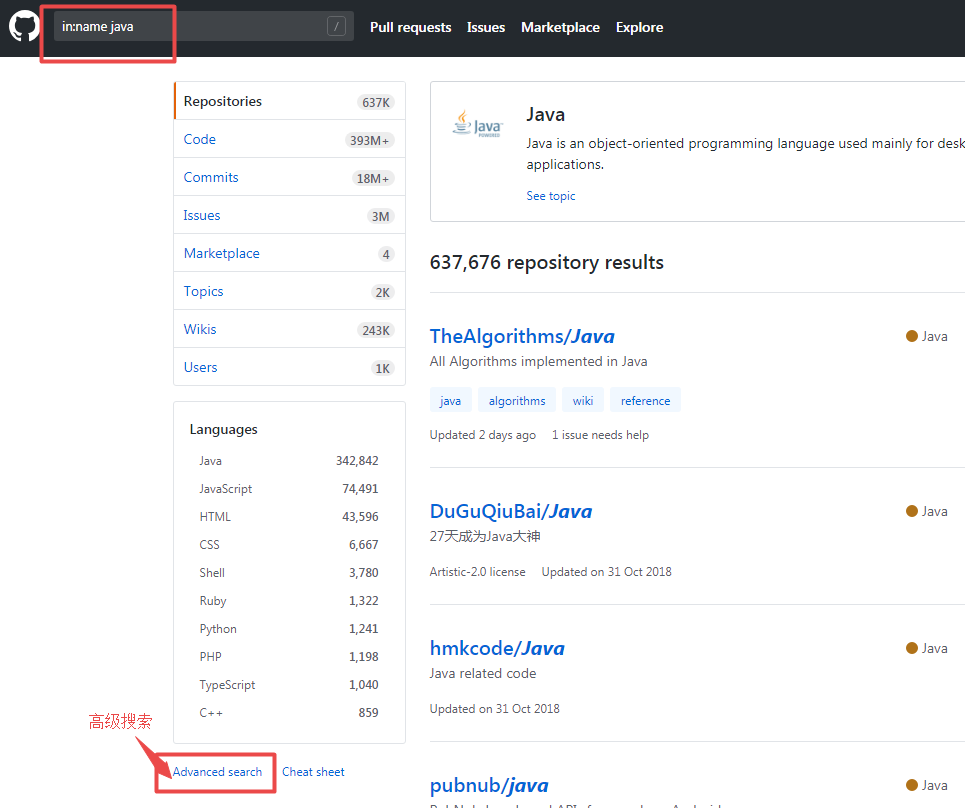This screenshot has width=965, height=808.
Task: Show Issues search results in sidebar
Action: click(x=289, y=215)
